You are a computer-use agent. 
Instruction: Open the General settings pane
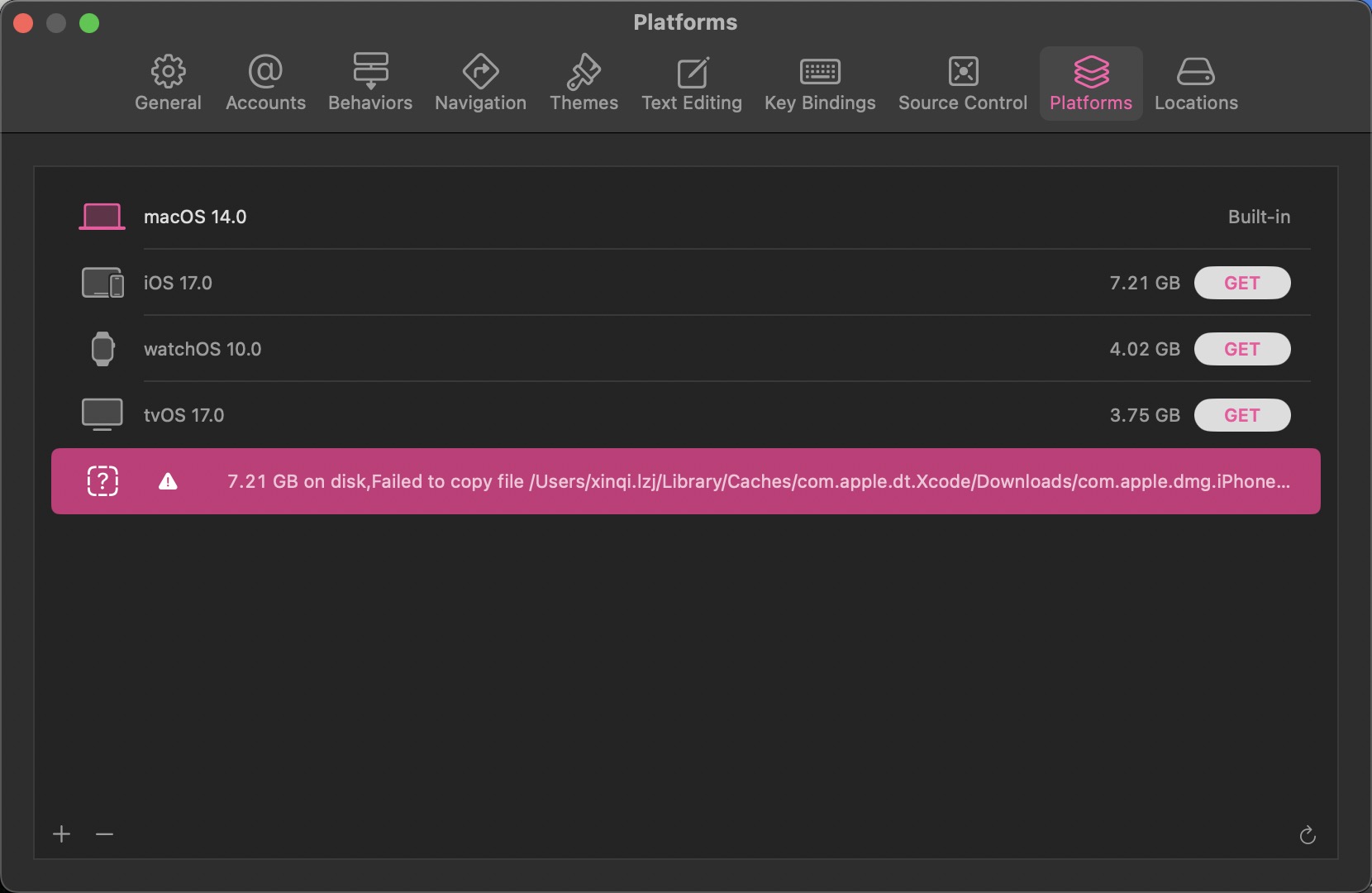pyautogui.click(x=168, y=84)
